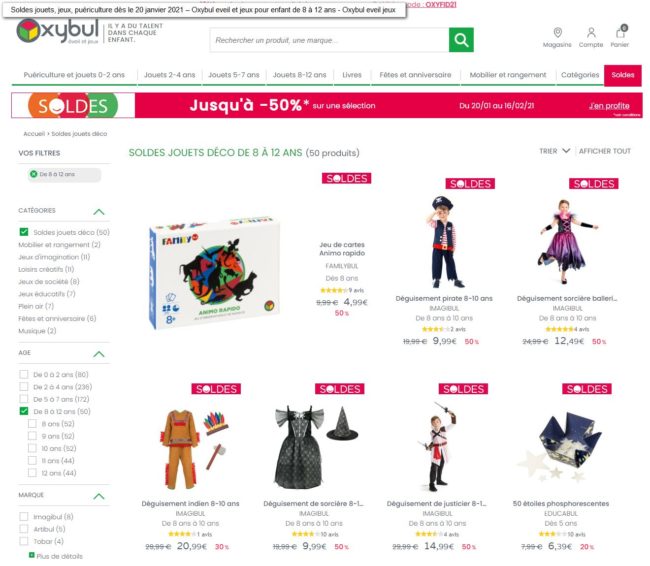Open the Jouets 8-12 ans menu
650x566 pixels.
(x=299, y=75)
